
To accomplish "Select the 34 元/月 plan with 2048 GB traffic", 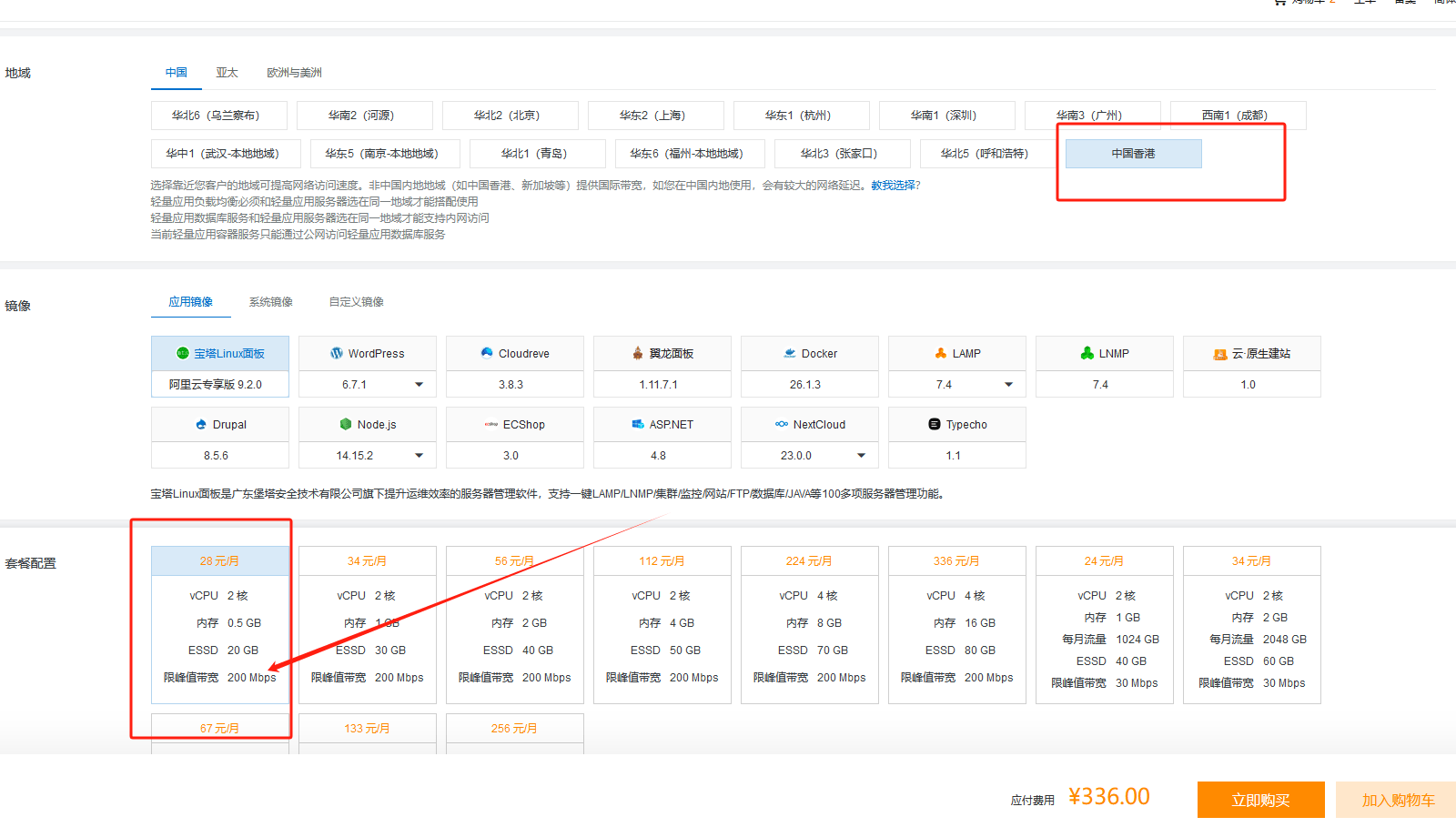I will coord(1252,625).
